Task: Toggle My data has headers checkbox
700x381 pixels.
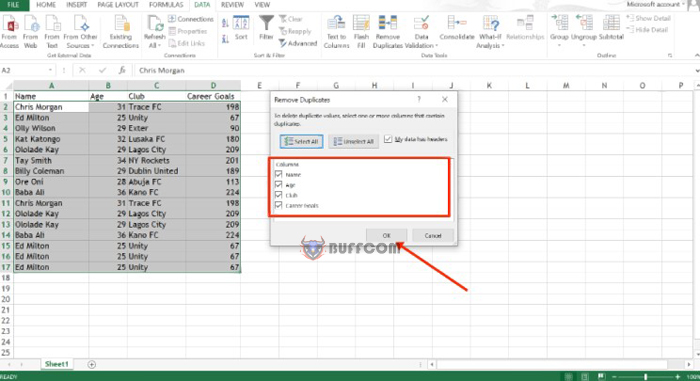Action: [388, 139]
